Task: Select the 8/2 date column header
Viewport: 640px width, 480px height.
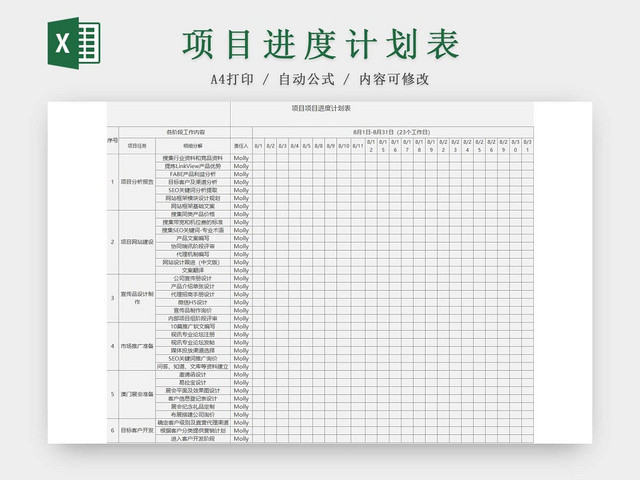Action: [x=271, y=146]
